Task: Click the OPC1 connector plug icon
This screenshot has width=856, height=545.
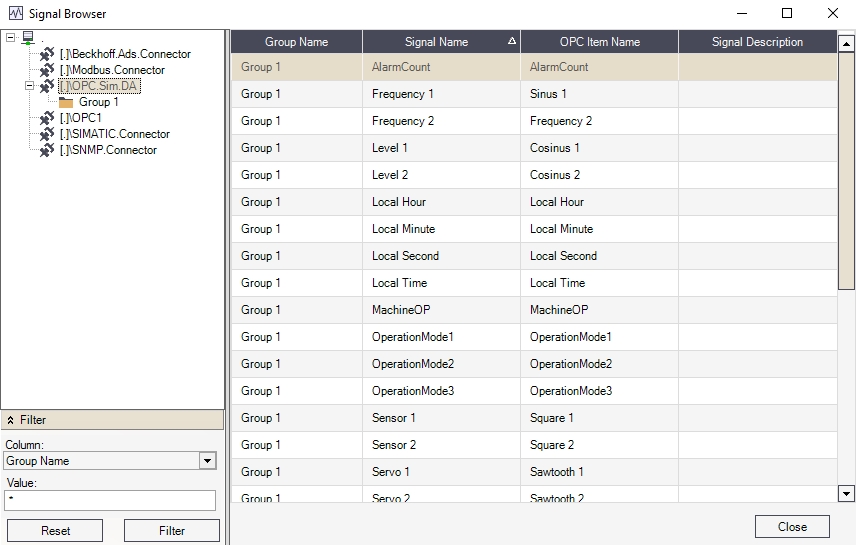Action: click(47, 118)
